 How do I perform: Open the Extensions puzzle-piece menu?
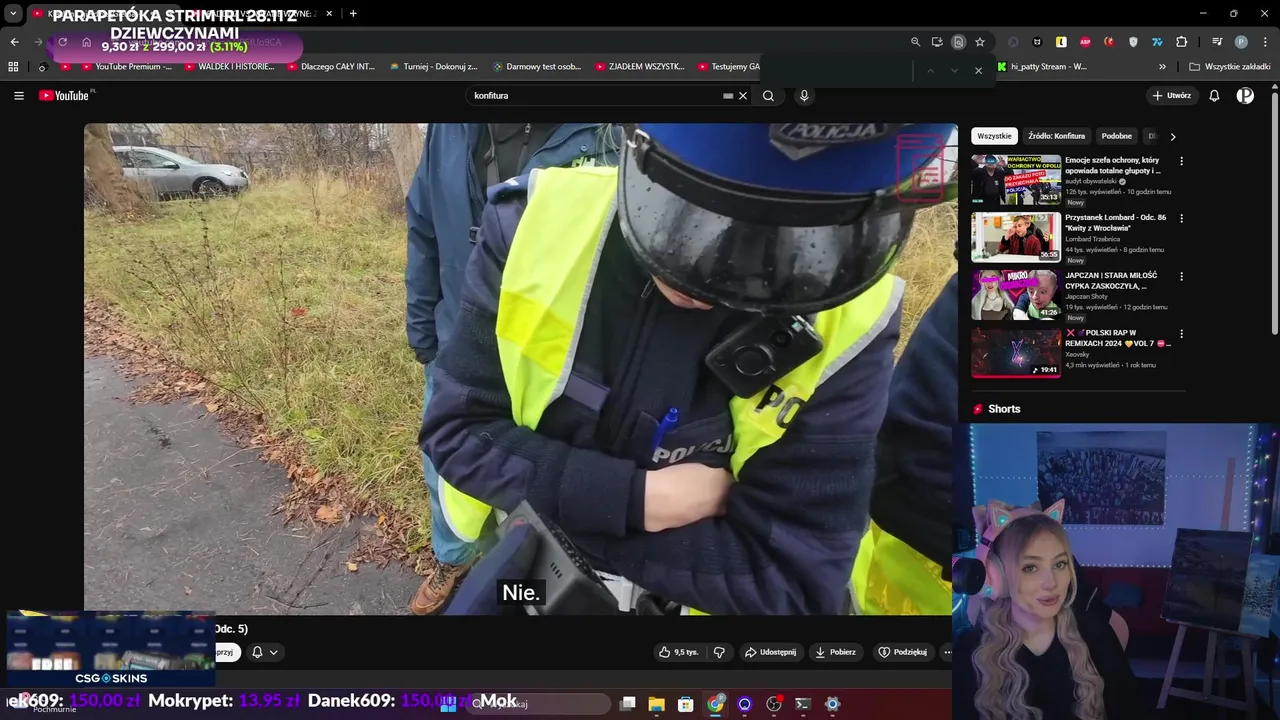(x=1181, y=42)
